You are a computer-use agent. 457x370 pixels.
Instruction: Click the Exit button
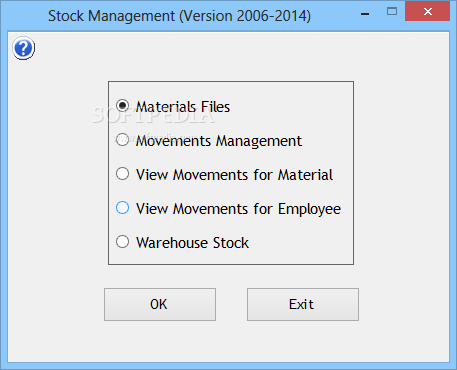(x=303, y=304)
